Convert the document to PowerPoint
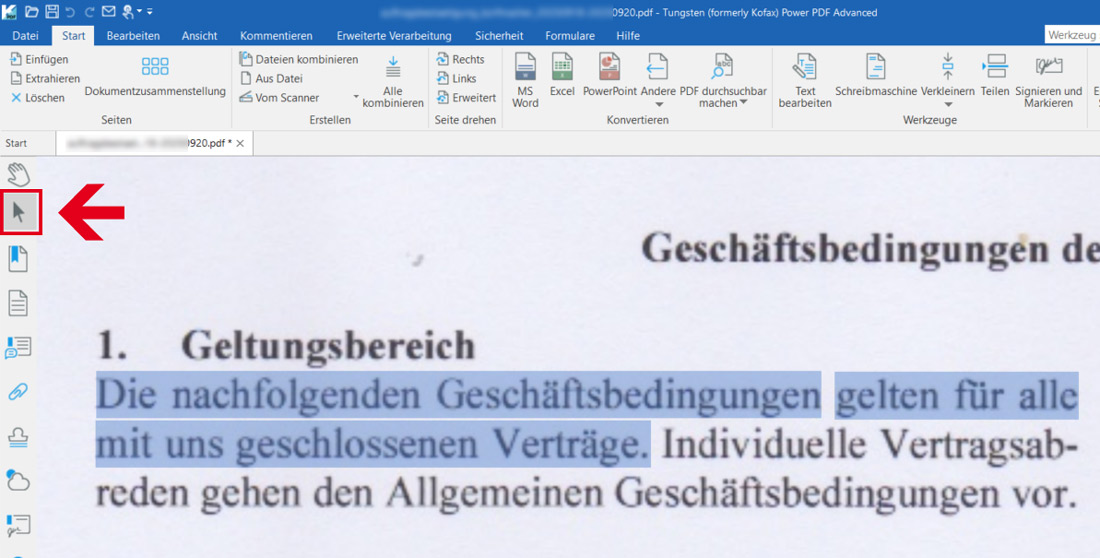Screen dimensions: 1100x558 point(610,75)
